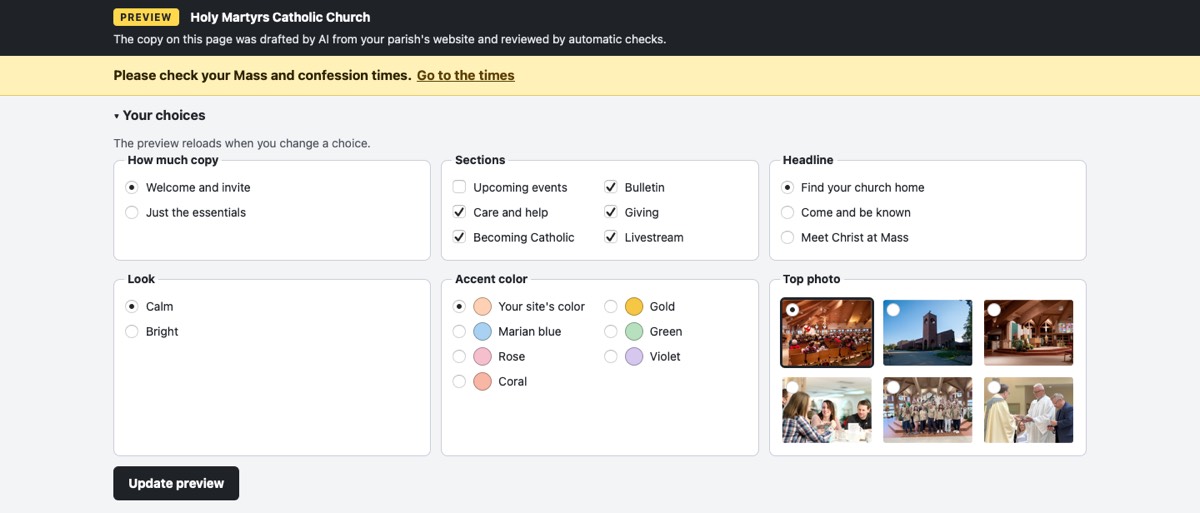Disable the Bulletin section checkbox
The height and width of the screenshot is (513, 1200).
(x=610, y=187)
